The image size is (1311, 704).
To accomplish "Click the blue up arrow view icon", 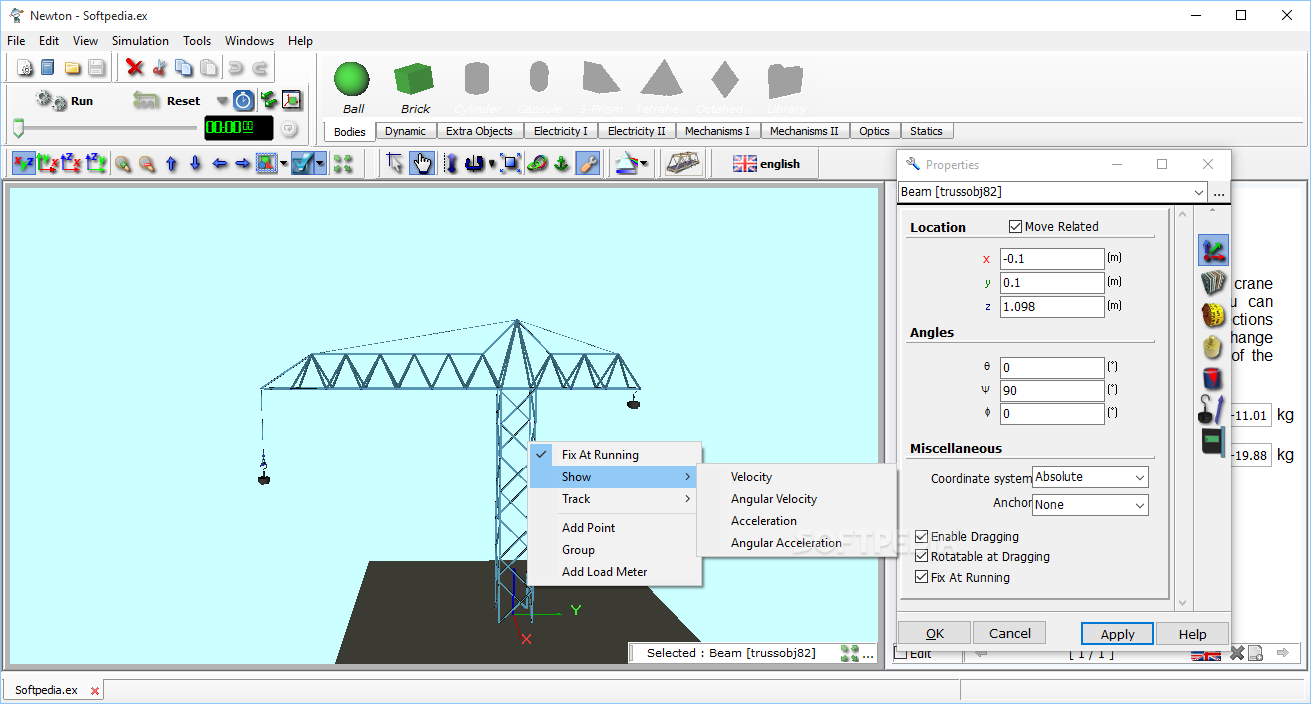I will pyautogui.click(x=171, y=164).
